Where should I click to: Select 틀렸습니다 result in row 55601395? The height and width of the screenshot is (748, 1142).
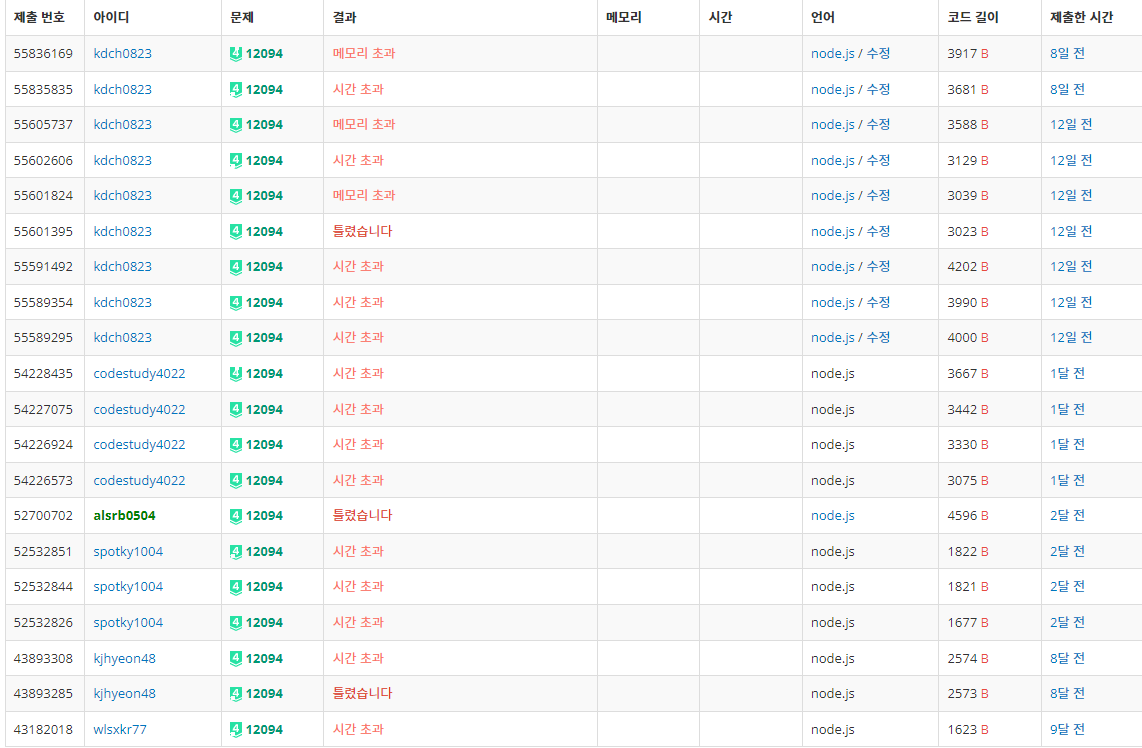pos(362,231)
